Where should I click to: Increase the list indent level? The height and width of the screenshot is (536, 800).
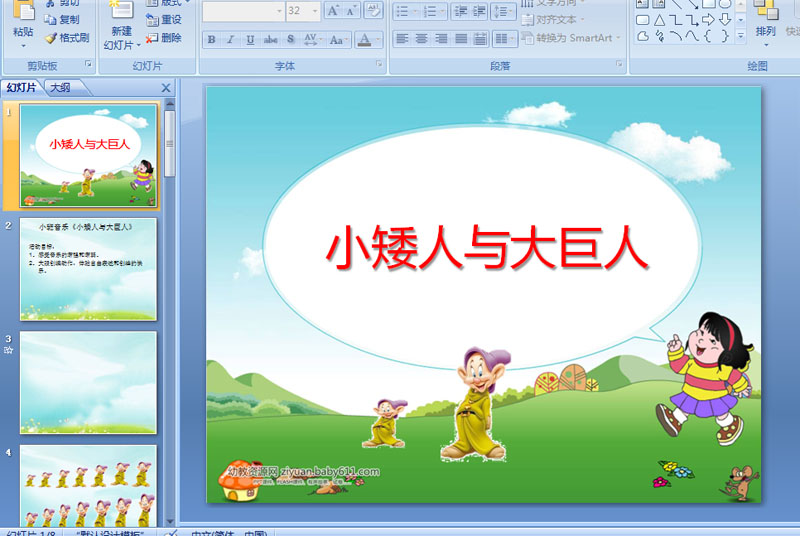[x=478, y=11]
